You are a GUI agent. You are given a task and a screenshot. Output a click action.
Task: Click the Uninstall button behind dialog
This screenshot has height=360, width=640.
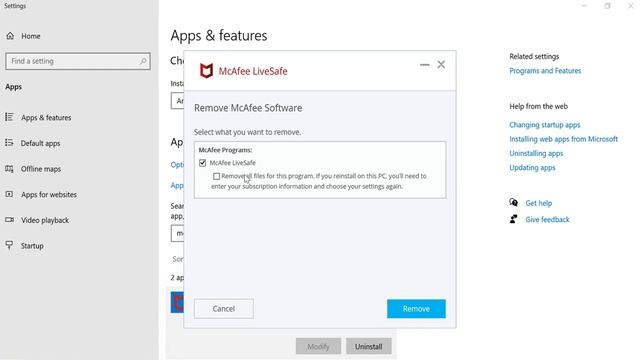click(x=369, y=346)
